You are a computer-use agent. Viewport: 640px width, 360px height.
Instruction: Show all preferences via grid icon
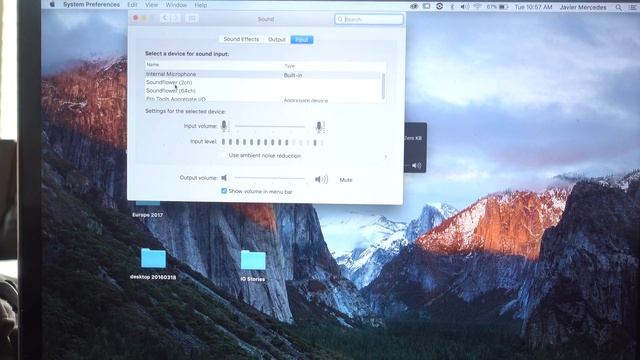(x=192, y=18)
